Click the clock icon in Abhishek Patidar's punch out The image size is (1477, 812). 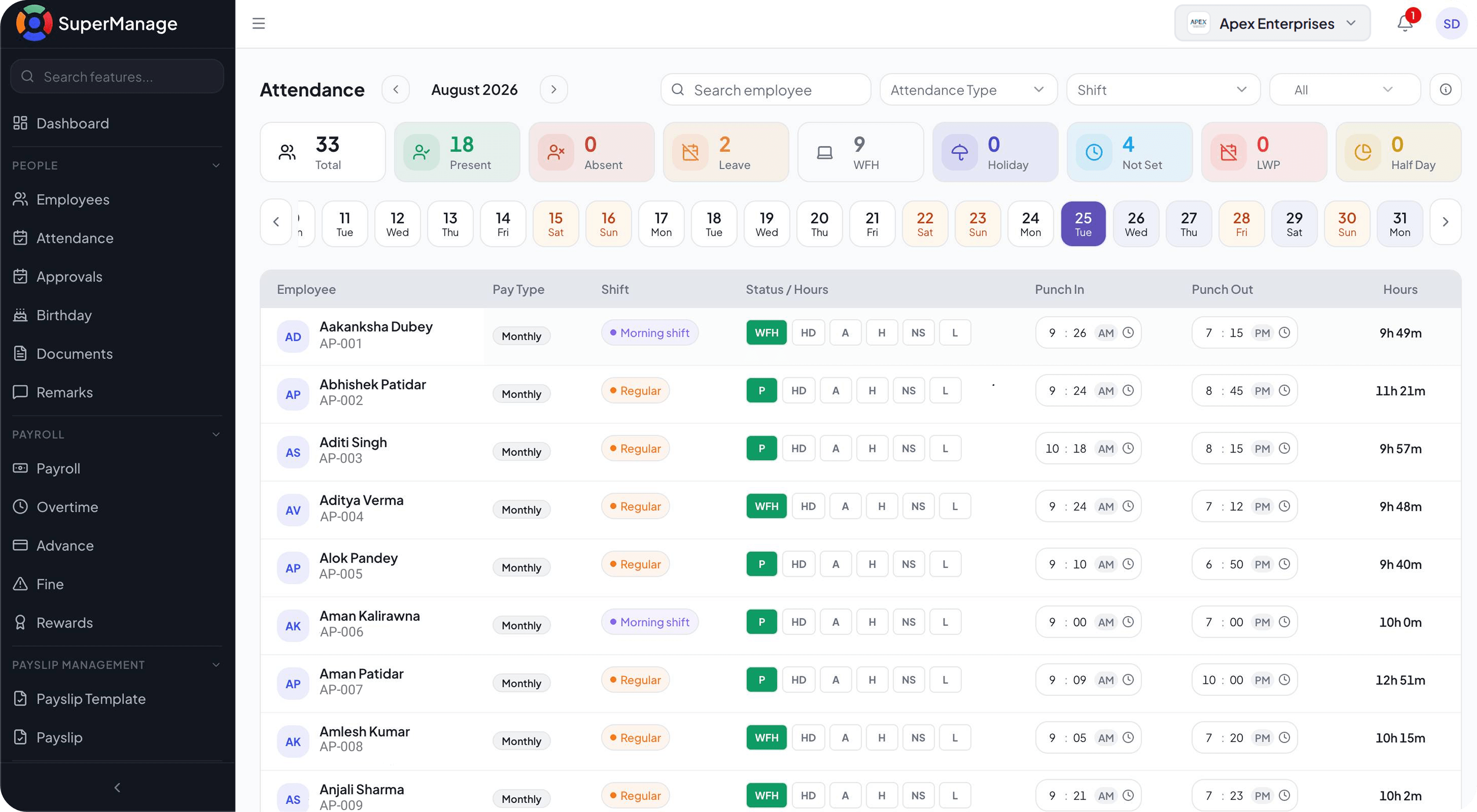pyautogui.click(x=1284, y=390)
